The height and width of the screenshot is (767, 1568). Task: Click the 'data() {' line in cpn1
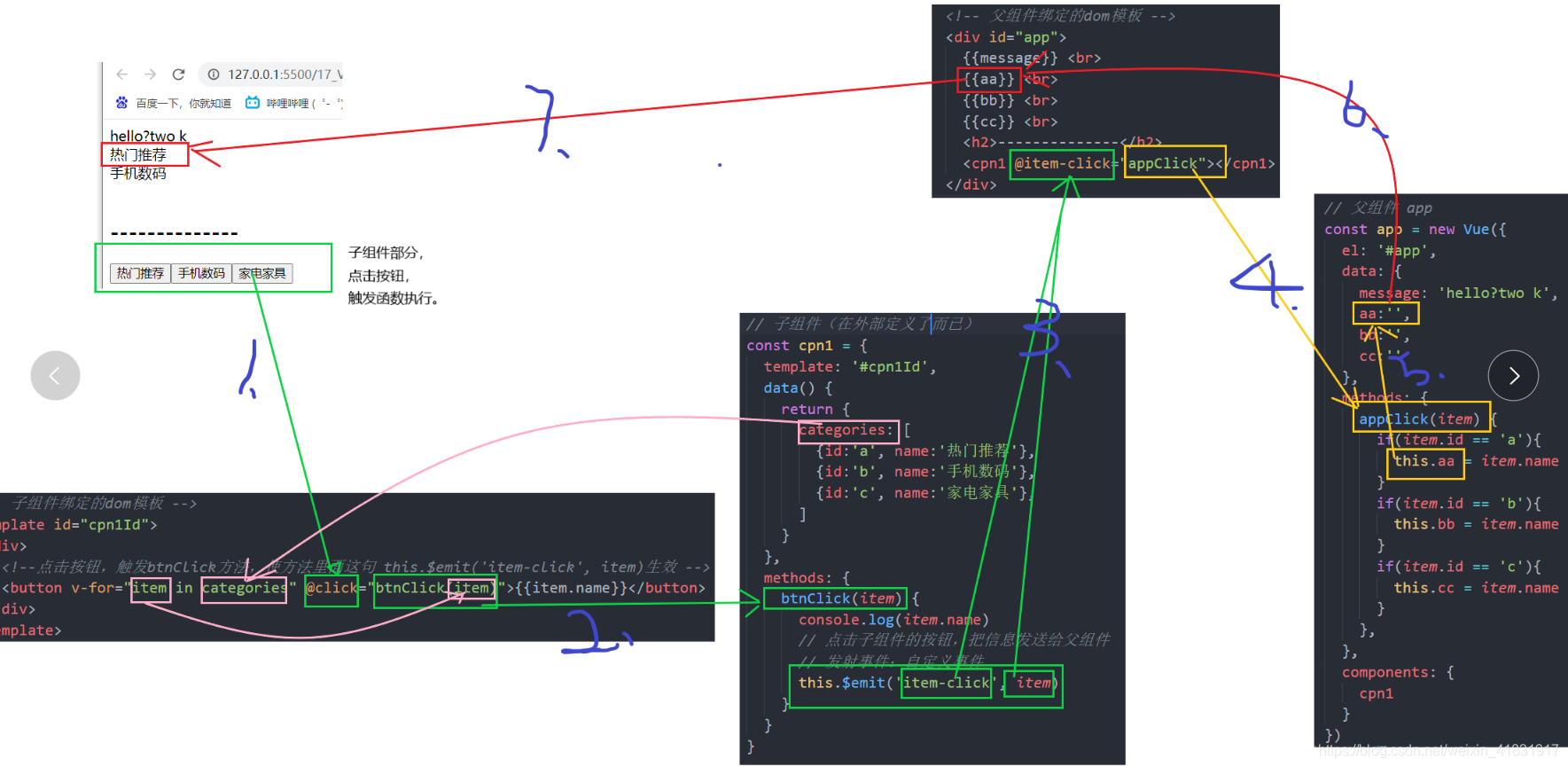click(798, 388)
